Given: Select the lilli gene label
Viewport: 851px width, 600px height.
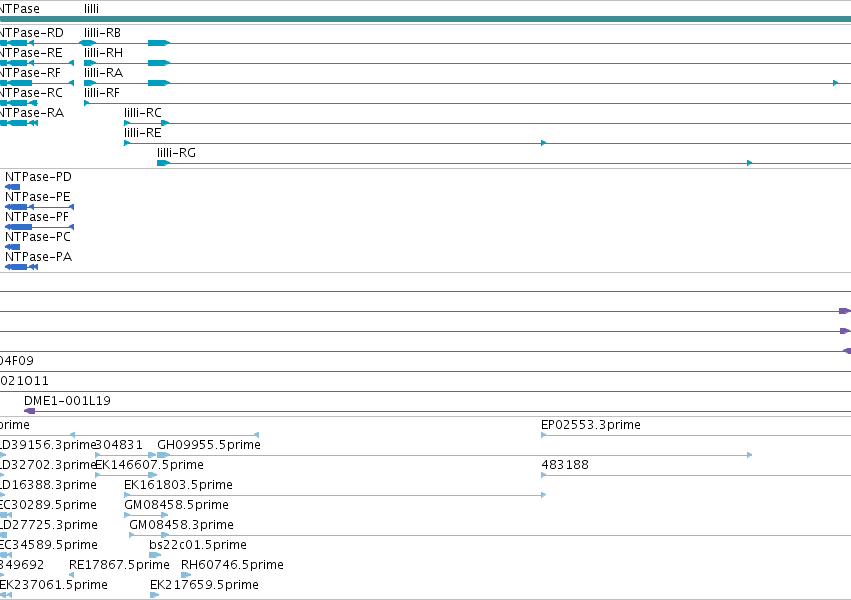Looking at the screenshot, I should pos(91,9).
